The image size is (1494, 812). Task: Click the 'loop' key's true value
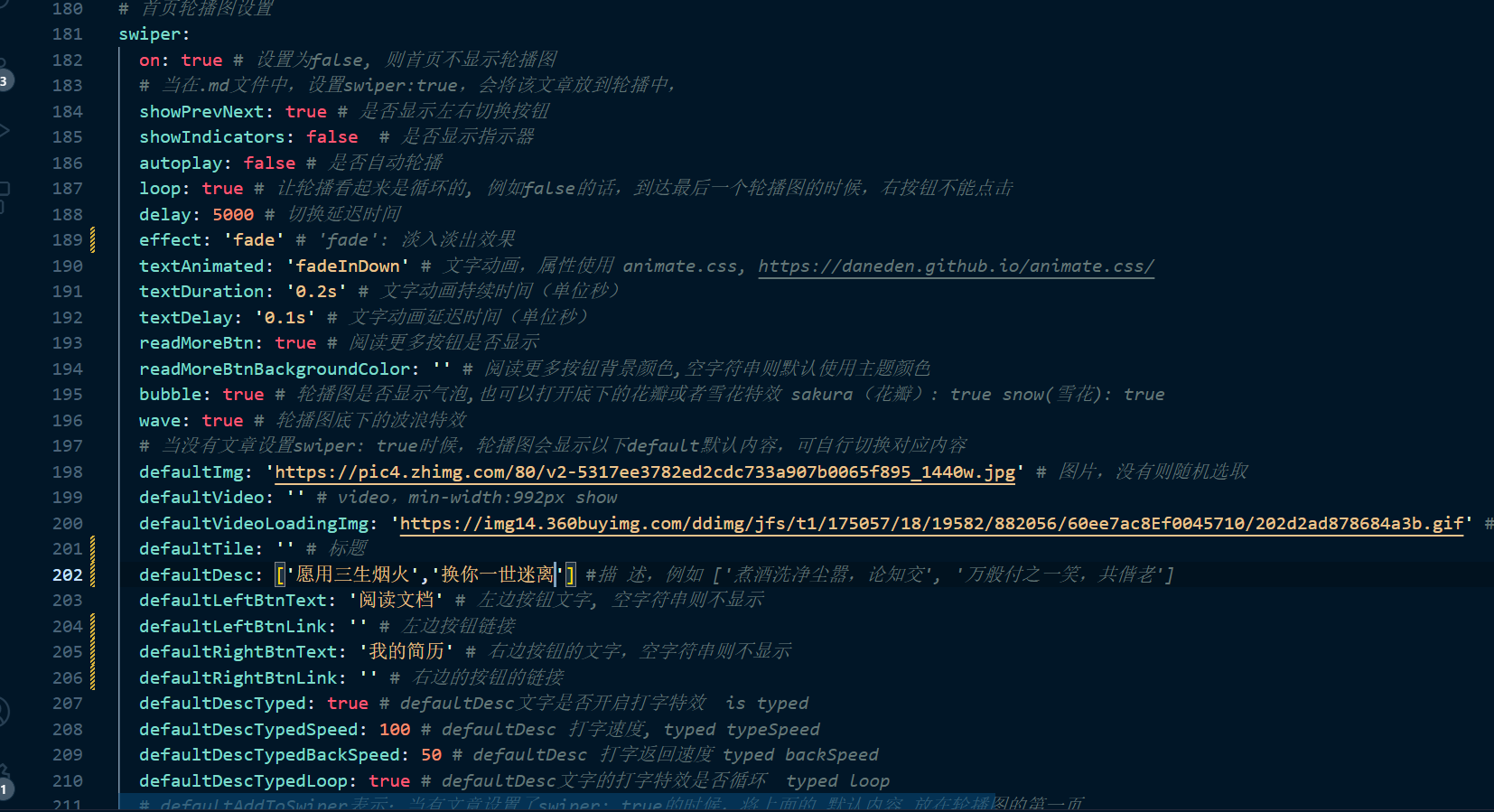pos(222,189)
